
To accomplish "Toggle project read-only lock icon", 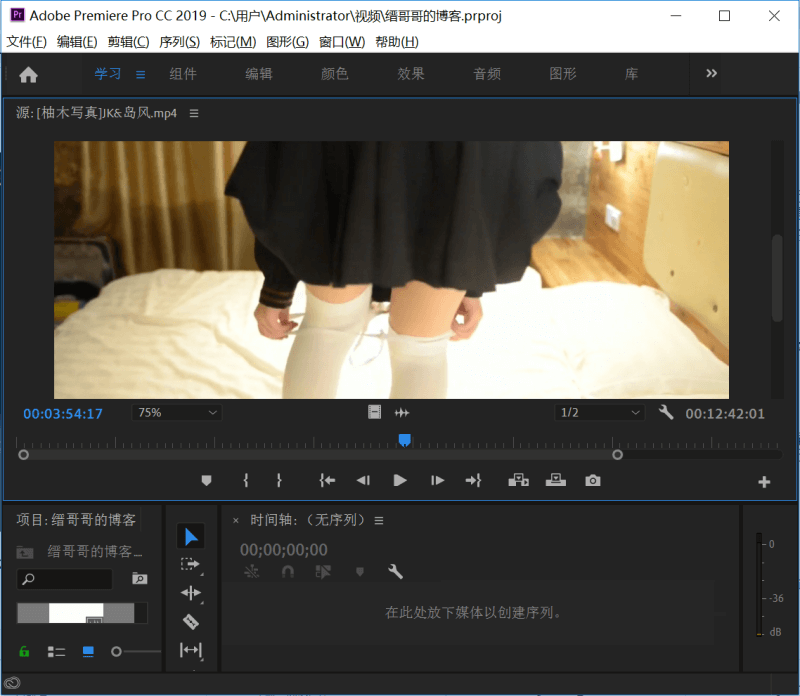I will 25,651.
